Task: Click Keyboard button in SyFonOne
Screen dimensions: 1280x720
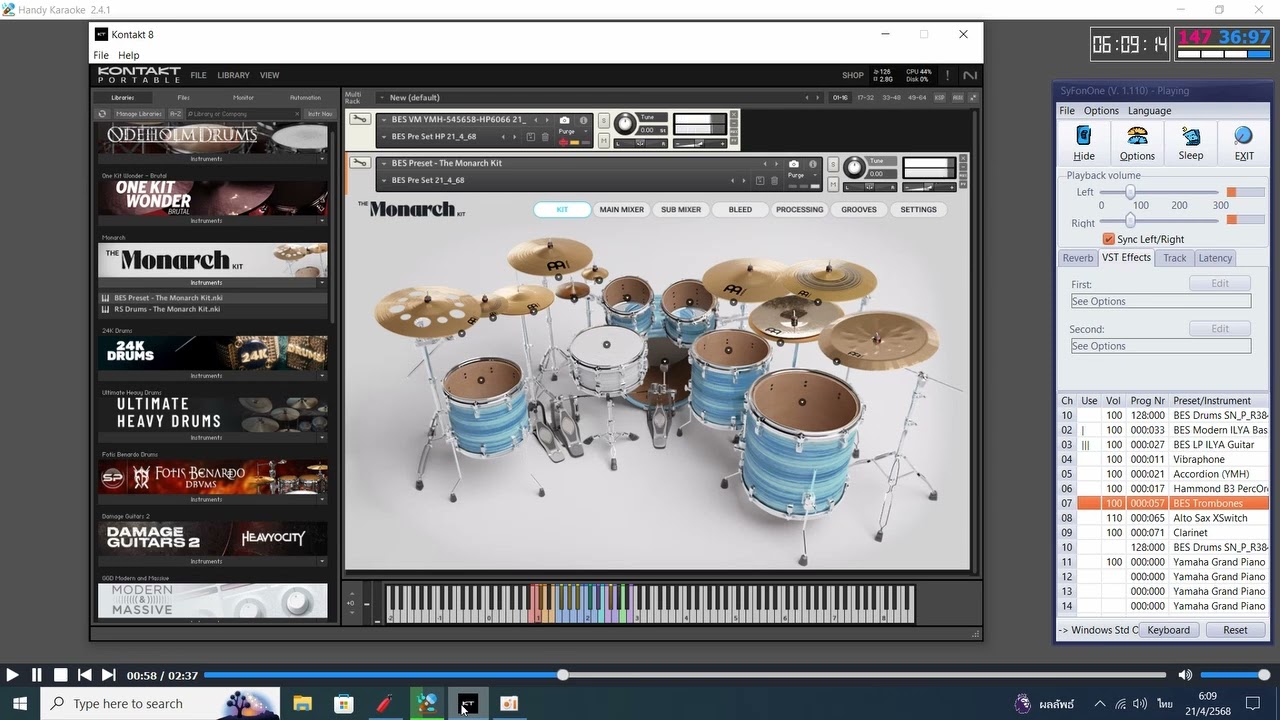Action: click(x=1168, y=630)
